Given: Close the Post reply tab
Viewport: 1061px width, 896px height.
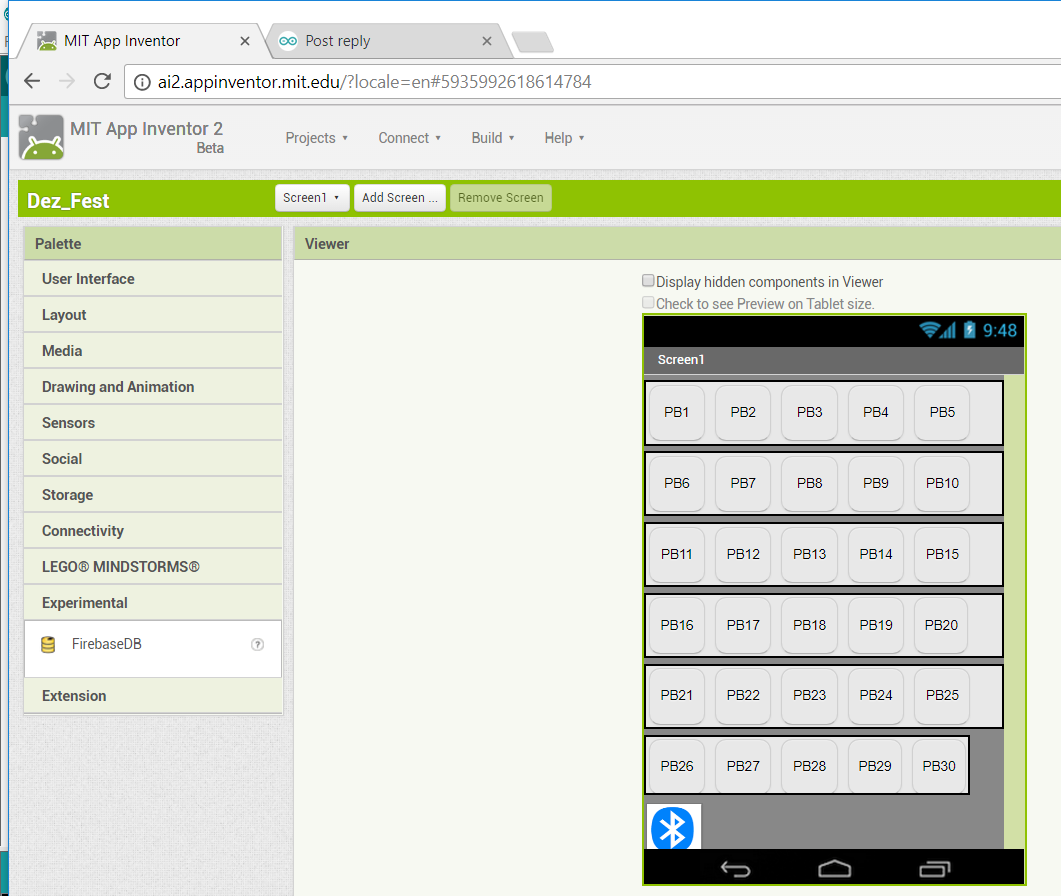Looking at the screenshot, I should pos(487,41).
